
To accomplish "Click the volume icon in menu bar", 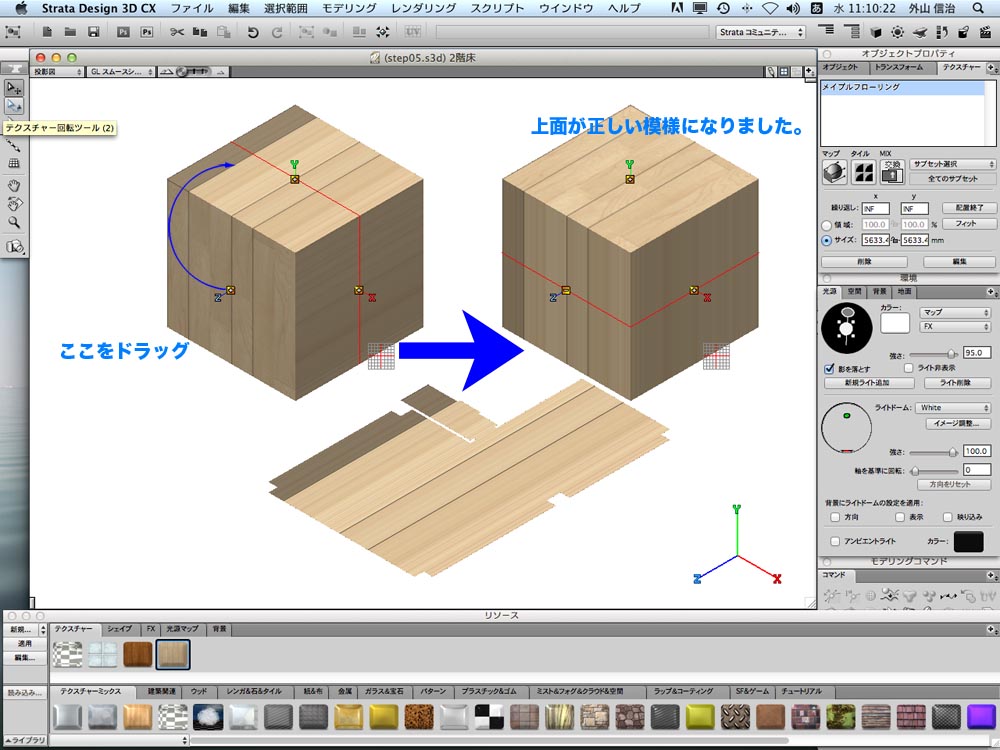I will coord(793,8).
